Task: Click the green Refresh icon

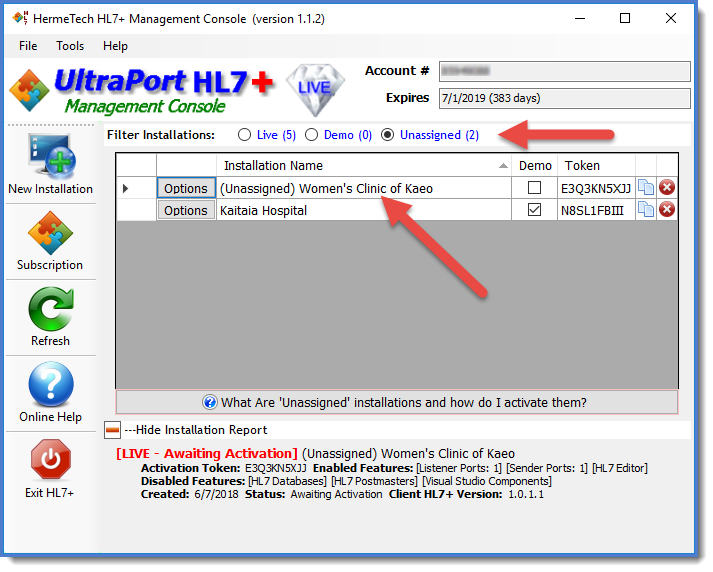Action: point(51,309)
